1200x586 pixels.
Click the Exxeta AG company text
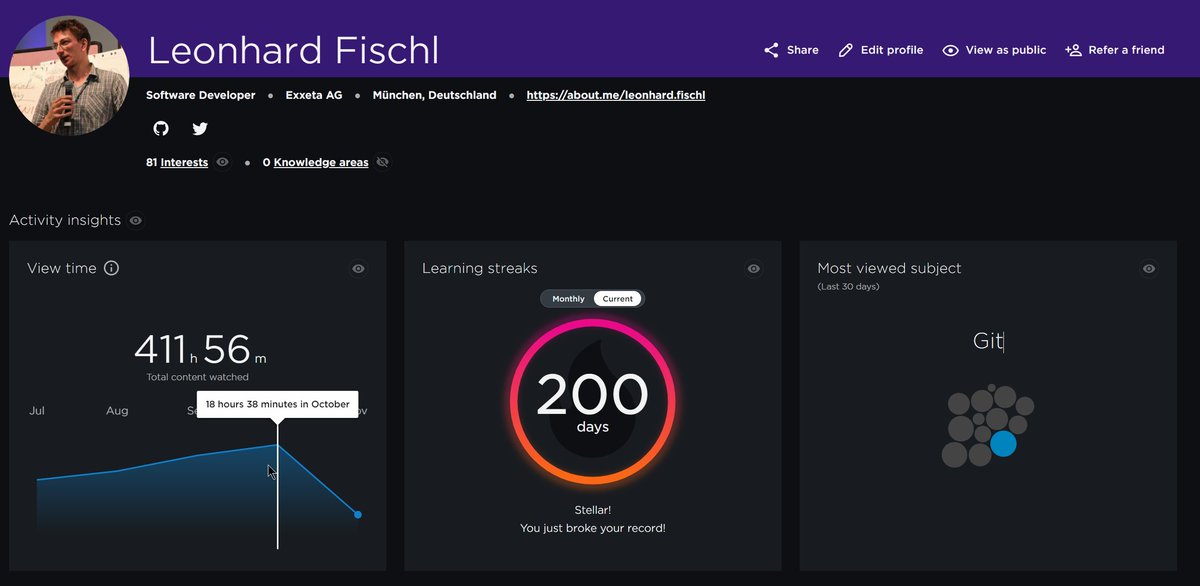(314, 95)
